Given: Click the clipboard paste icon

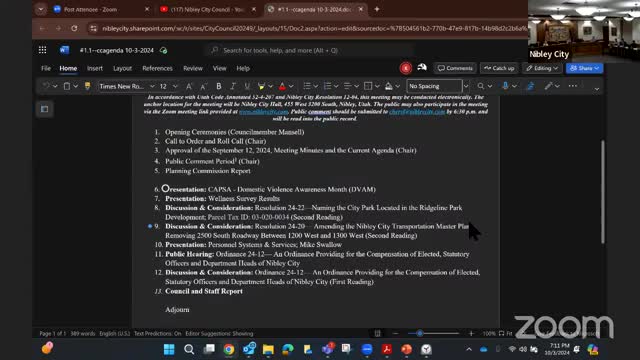Looking at the screenshot, I should coord(67,86).
